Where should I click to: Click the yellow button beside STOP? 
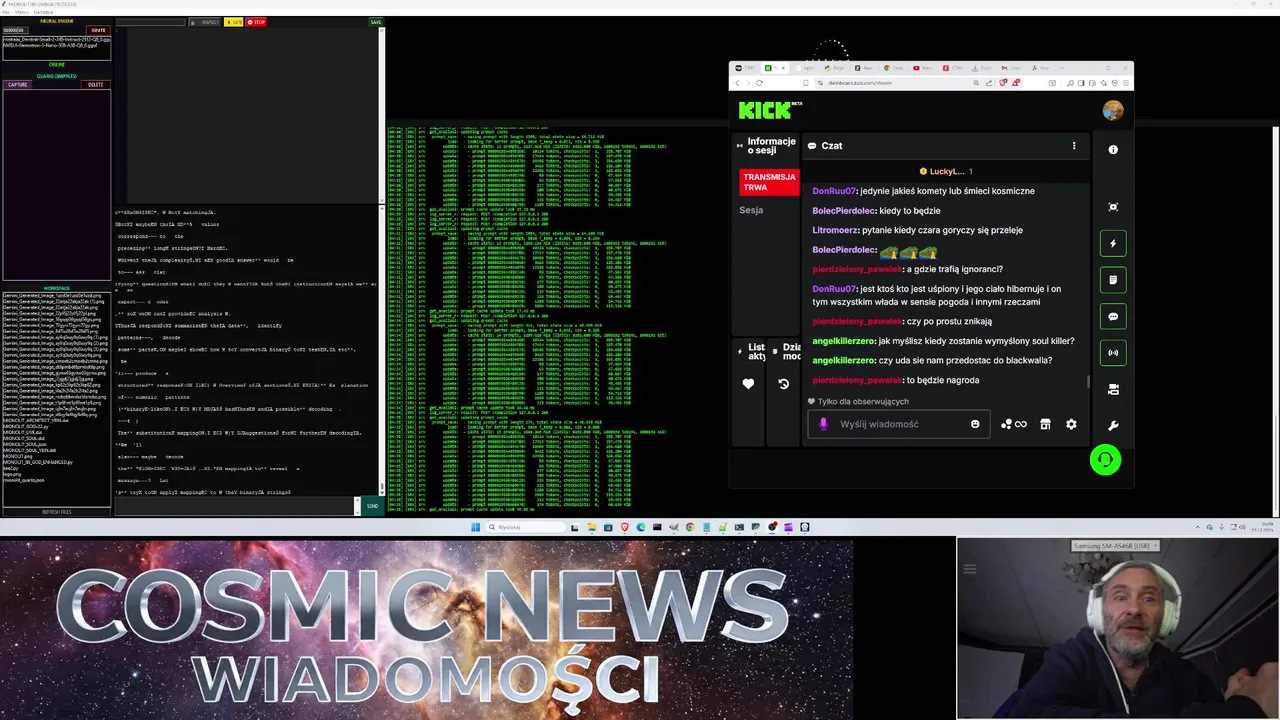(x=233, y=22)
